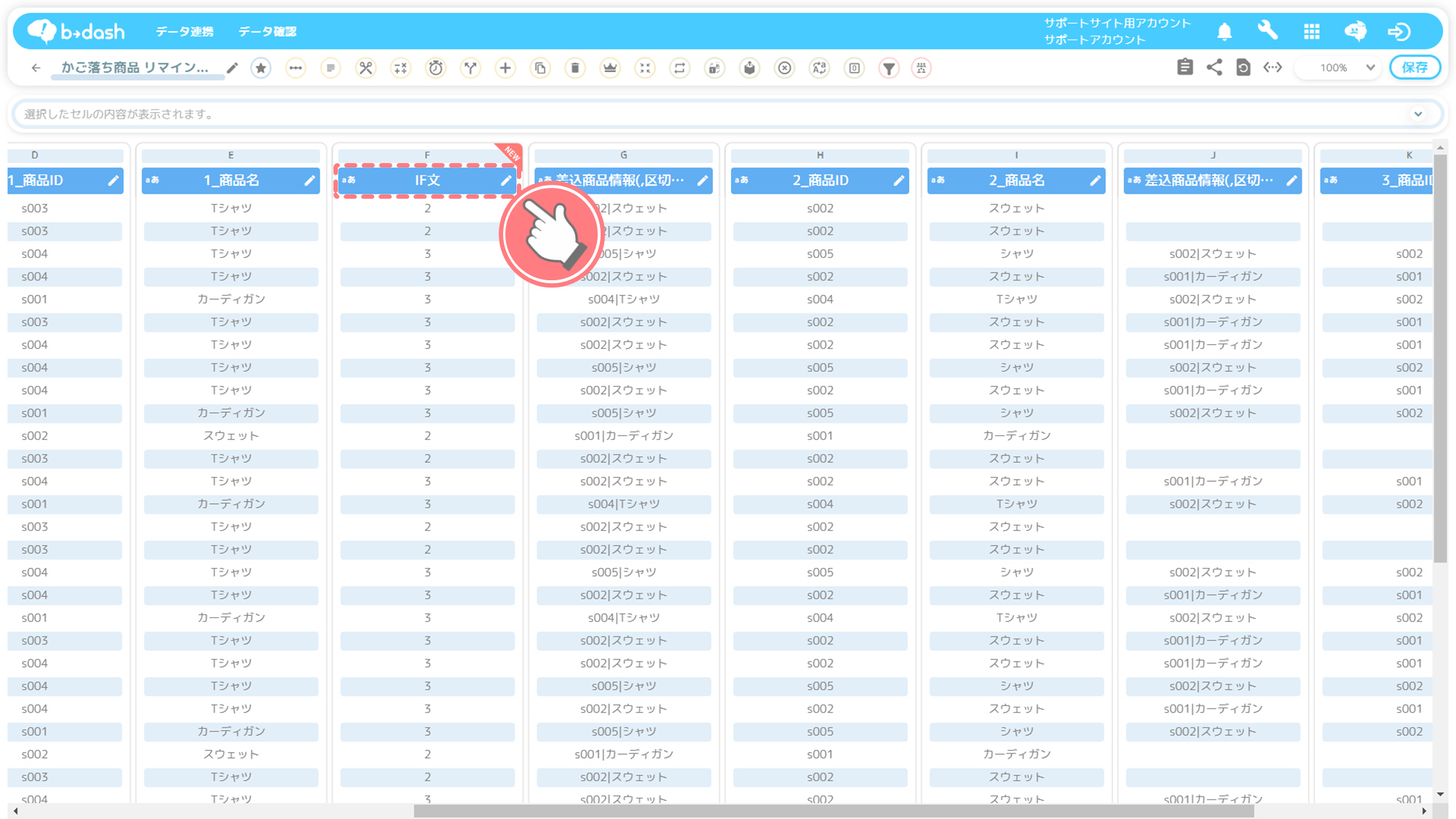Select the column J 差込商品情報 header
1456x819 pixels.
click(x=1213, y=181)
